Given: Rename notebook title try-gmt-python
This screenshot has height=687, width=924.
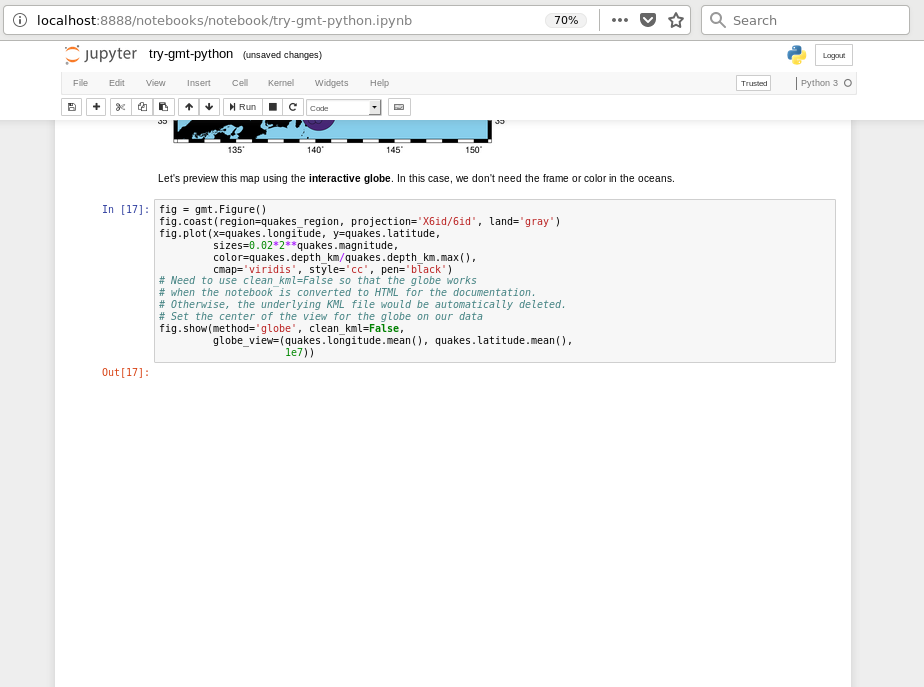Looking at the screenshot, I should pyautogui.click(x=191, y=54).
